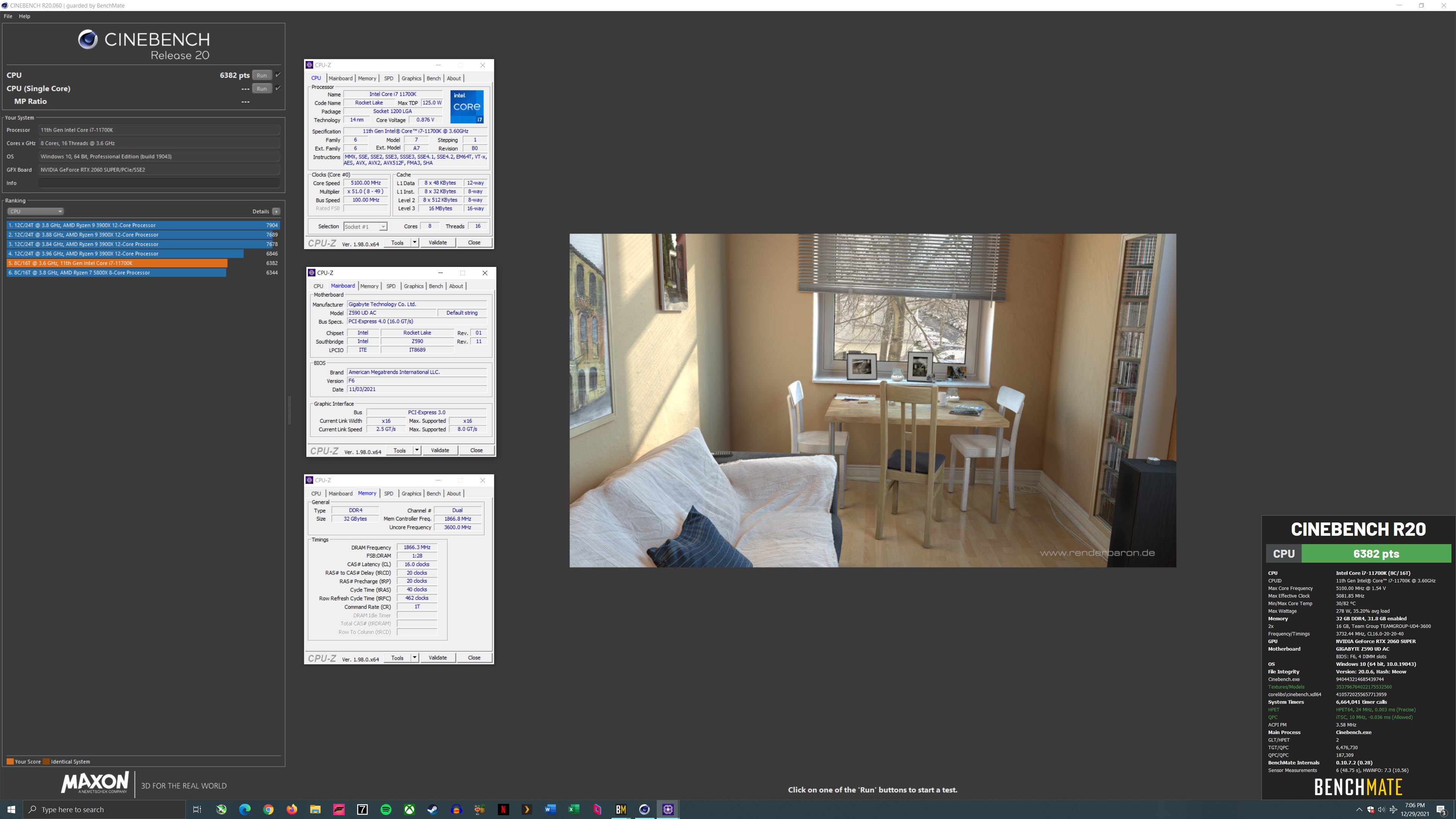Select top-ranked Ryzen 9 3900X 7904 row
This screenshot has height=819, width=1456.
pyautogui.click(x=143, y=225)
